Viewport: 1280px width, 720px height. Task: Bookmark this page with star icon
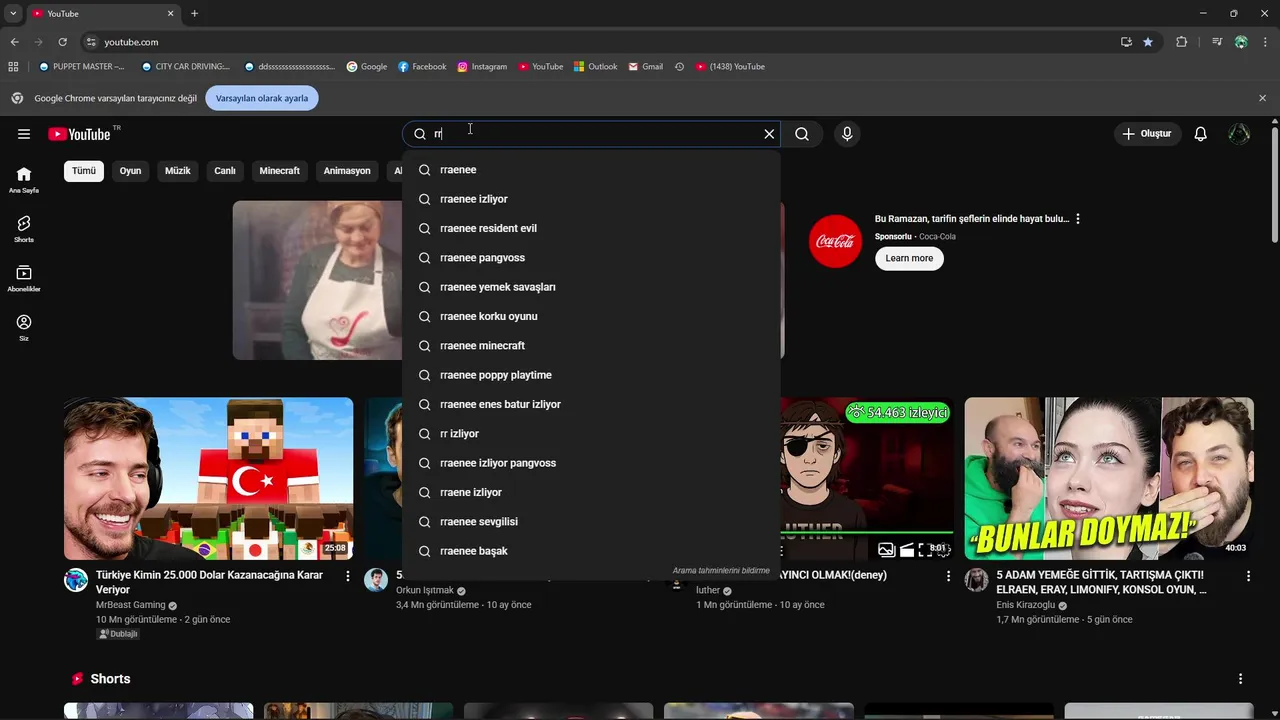(x=1148, y=42)
